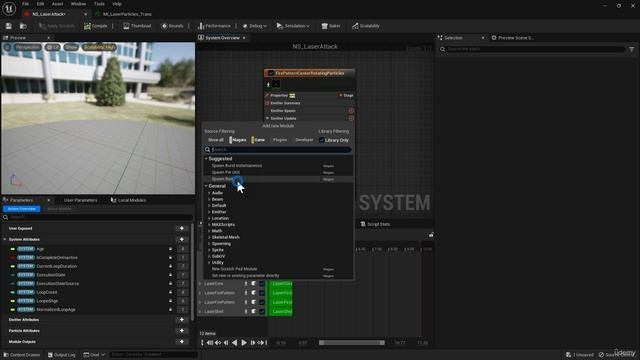Add a Particle Attributes parameter with plus

point(182,331)
